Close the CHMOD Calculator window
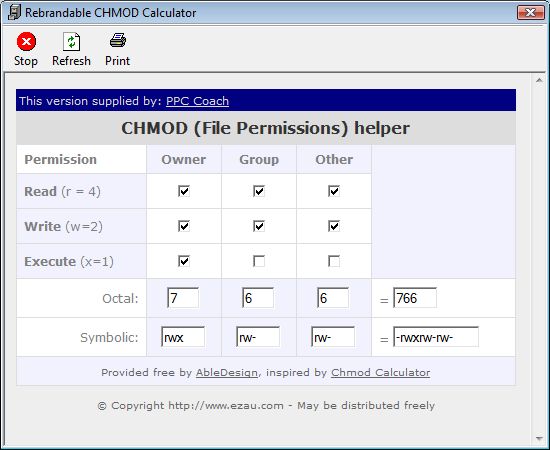This screenshot has width=550, height=450. [x=531, y=13]
